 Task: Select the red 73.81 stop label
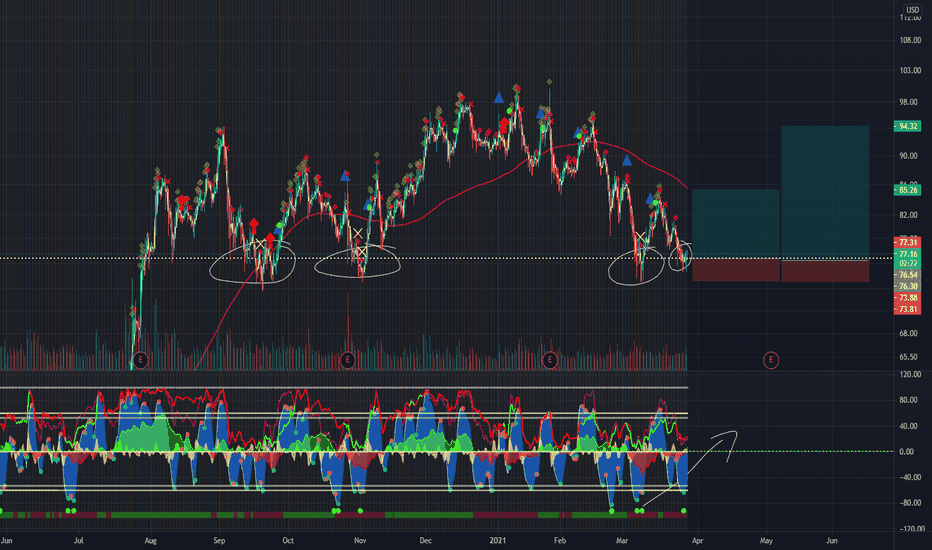click(908, 309)
